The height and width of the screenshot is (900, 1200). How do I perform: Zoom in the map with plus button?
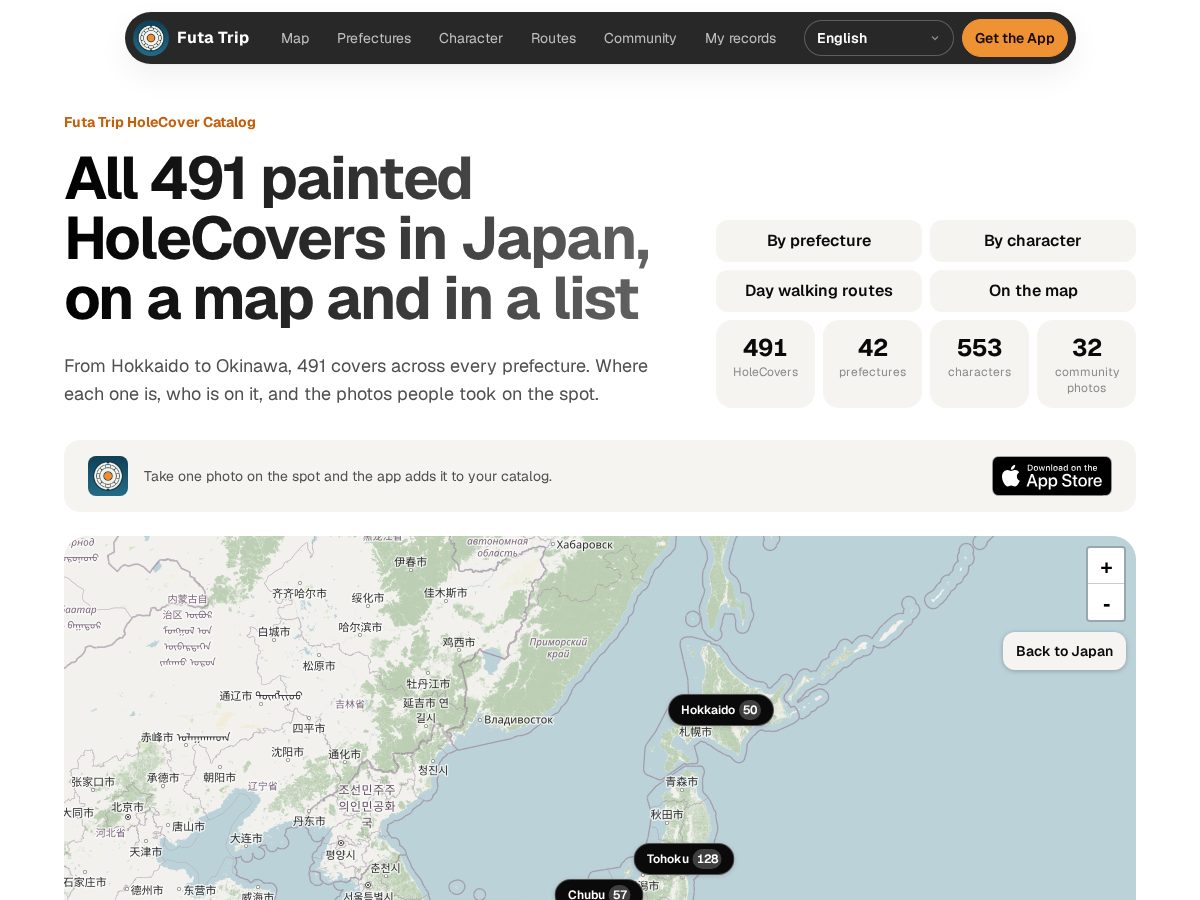[1106, 566]
